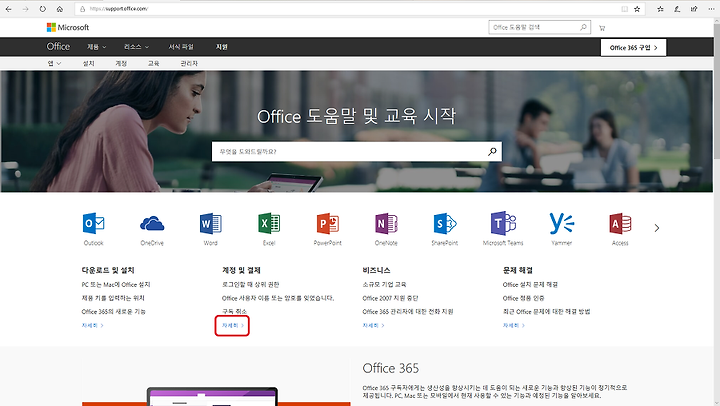Open 교육 in the sub navigation
This screenshot has width=720, height=406.
point(153,63)
